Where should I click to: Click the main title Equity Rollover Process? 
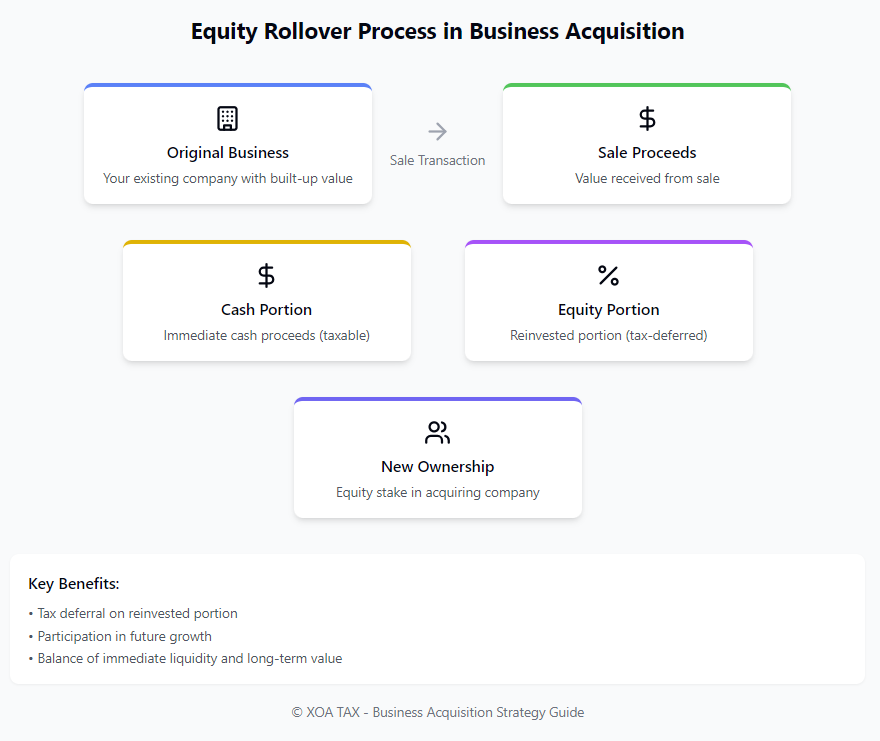437,32
